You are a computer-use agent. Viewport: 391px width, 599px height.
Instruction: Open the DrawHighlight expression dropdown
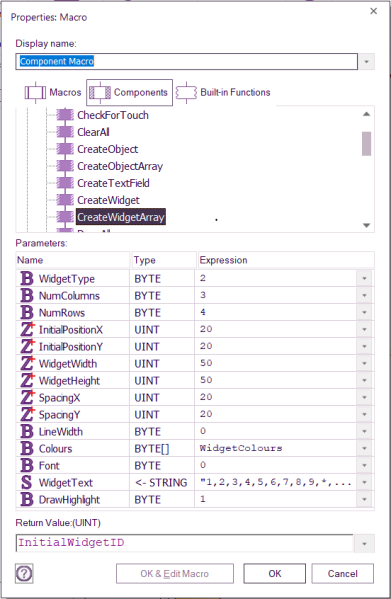pos(364,499)
